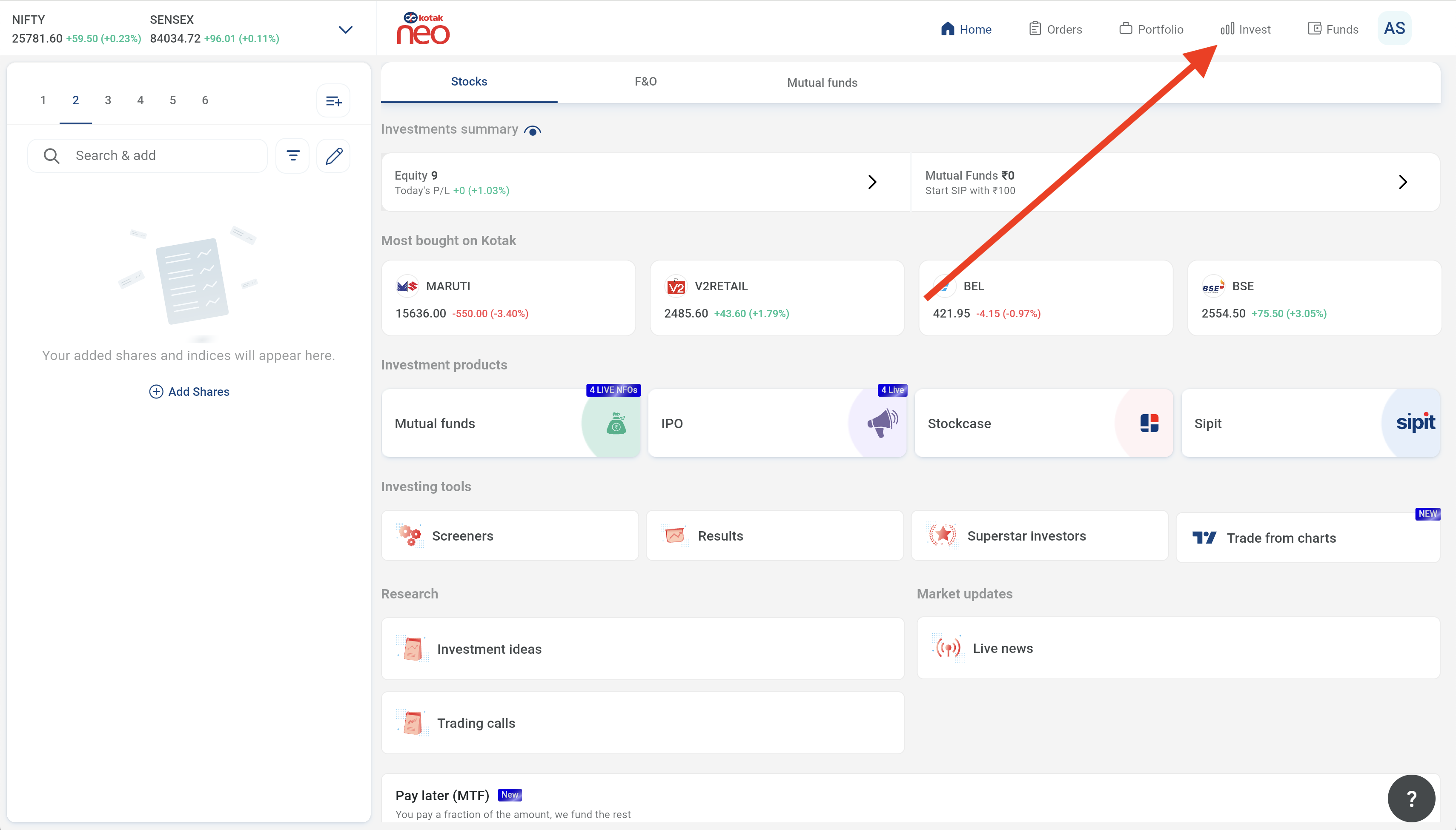1456x830 pixels.
Task: Click the Investment ideas icon
Action: pos(413,649)
